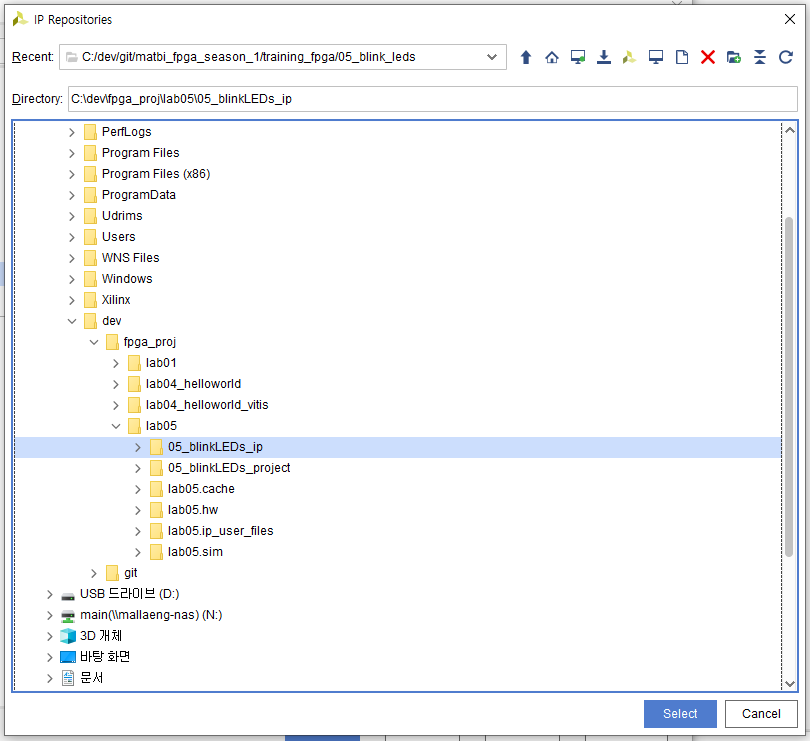Select the 문서 documents item
This screenshot has width=810, height=741.
point(91,678)
